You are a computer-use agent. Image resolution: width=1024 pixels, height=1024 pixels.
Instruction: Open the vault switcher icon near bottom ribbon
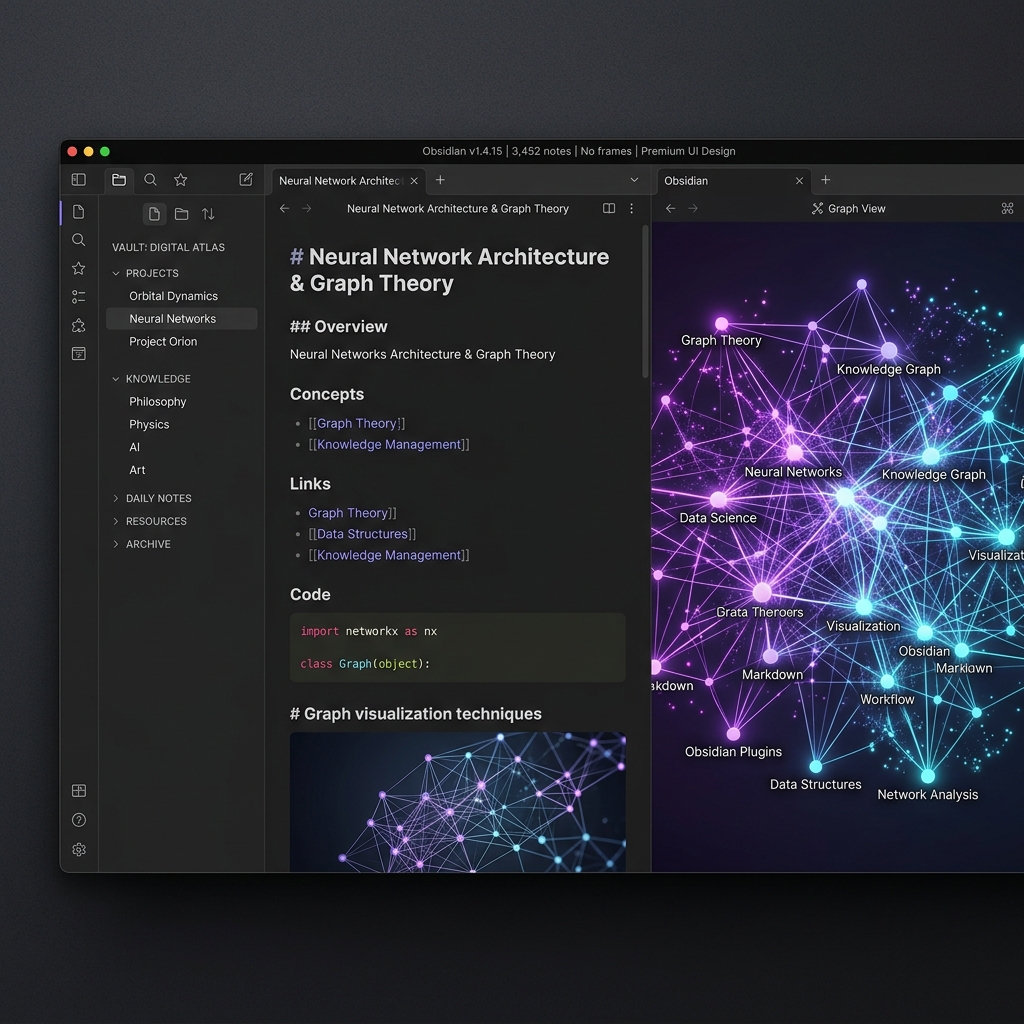pyautogui.click(x=78, y=791)
